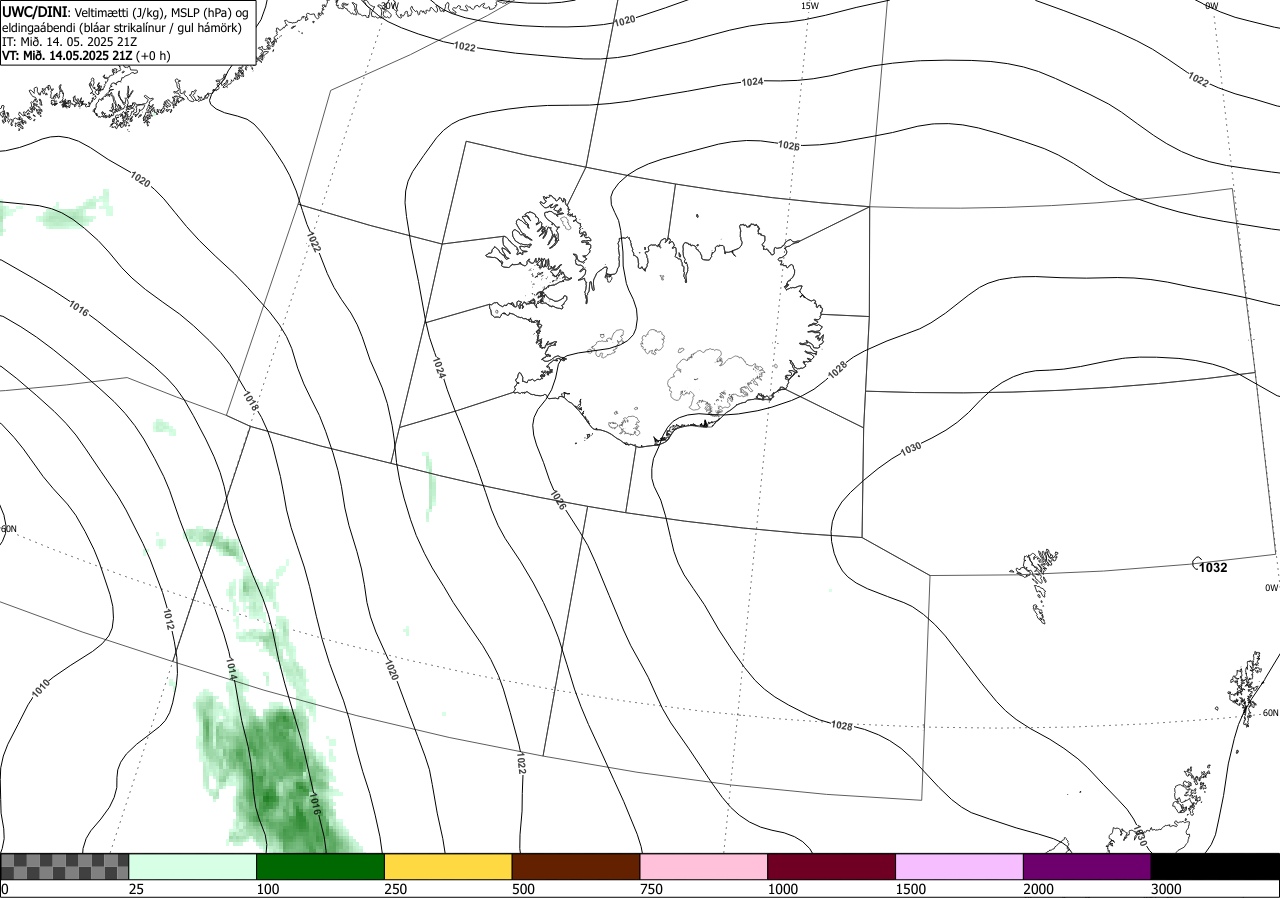Select the "1018" isobar label

[250, 402]
